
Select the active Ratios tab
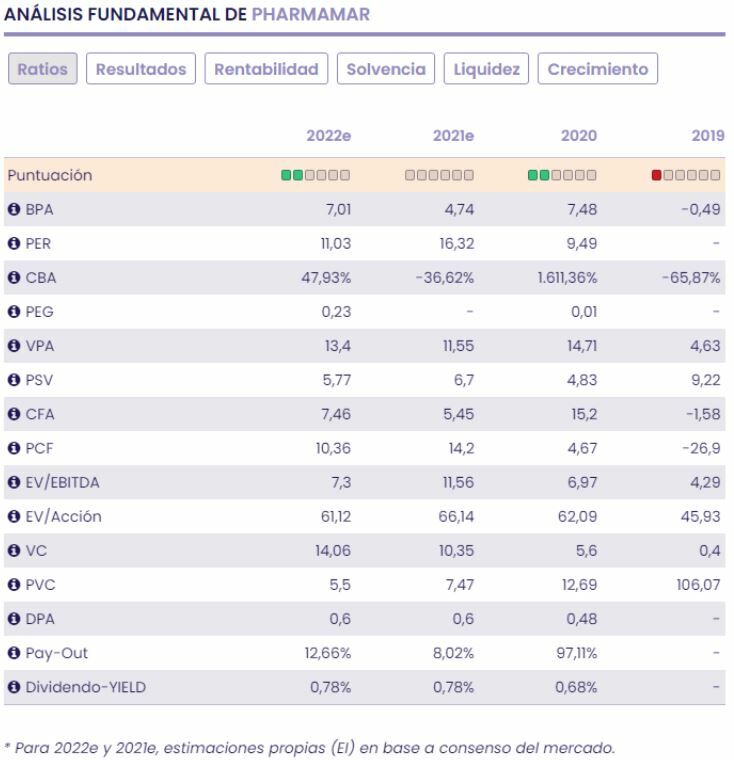(43, 70)
